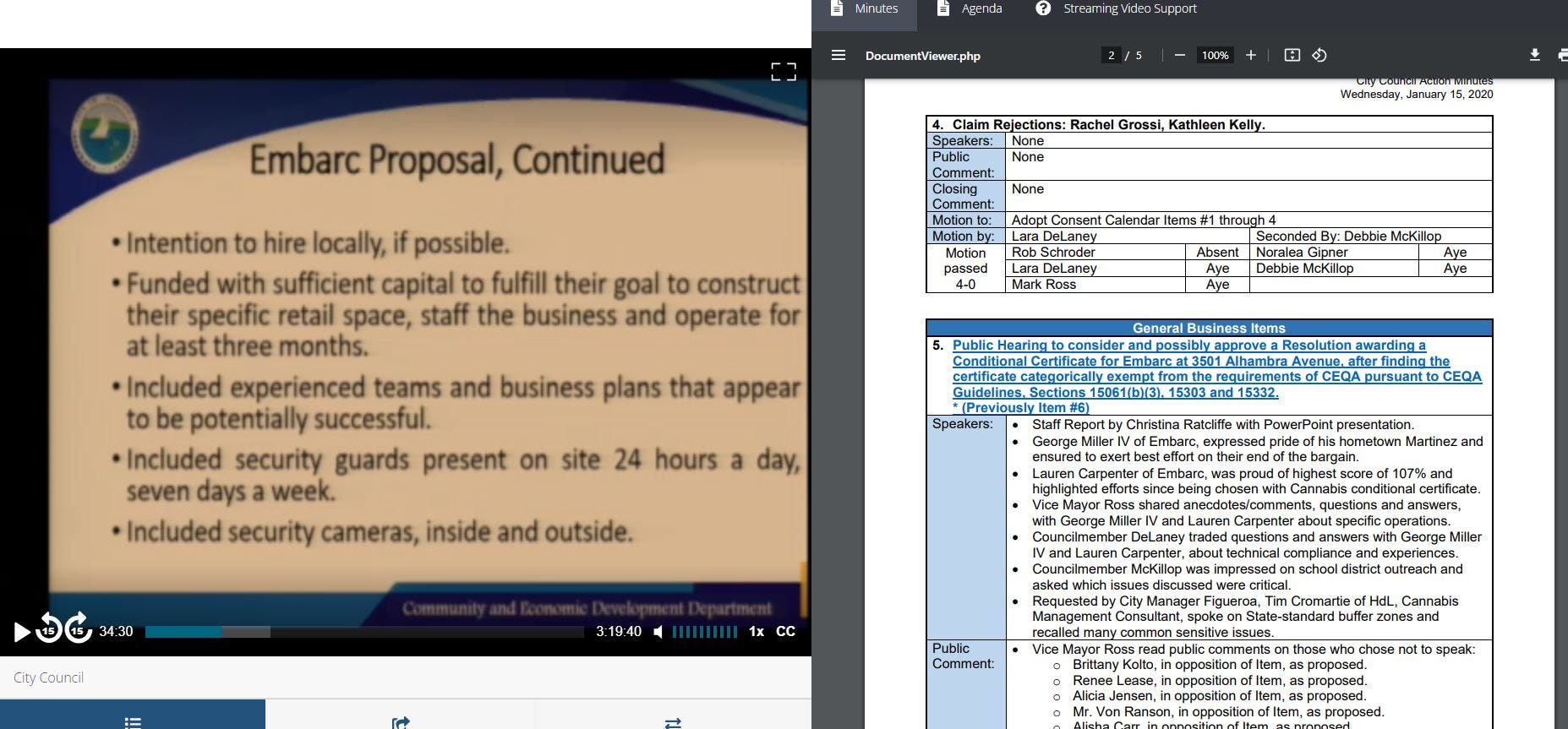Seek on the video progress bar

point(364,631)
